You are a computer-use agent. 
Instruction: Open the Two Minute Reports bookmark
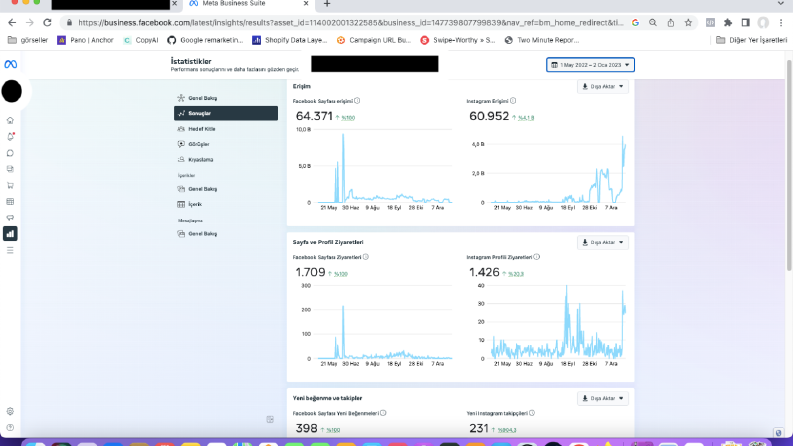pyautogui.click(x=542, y=40)
